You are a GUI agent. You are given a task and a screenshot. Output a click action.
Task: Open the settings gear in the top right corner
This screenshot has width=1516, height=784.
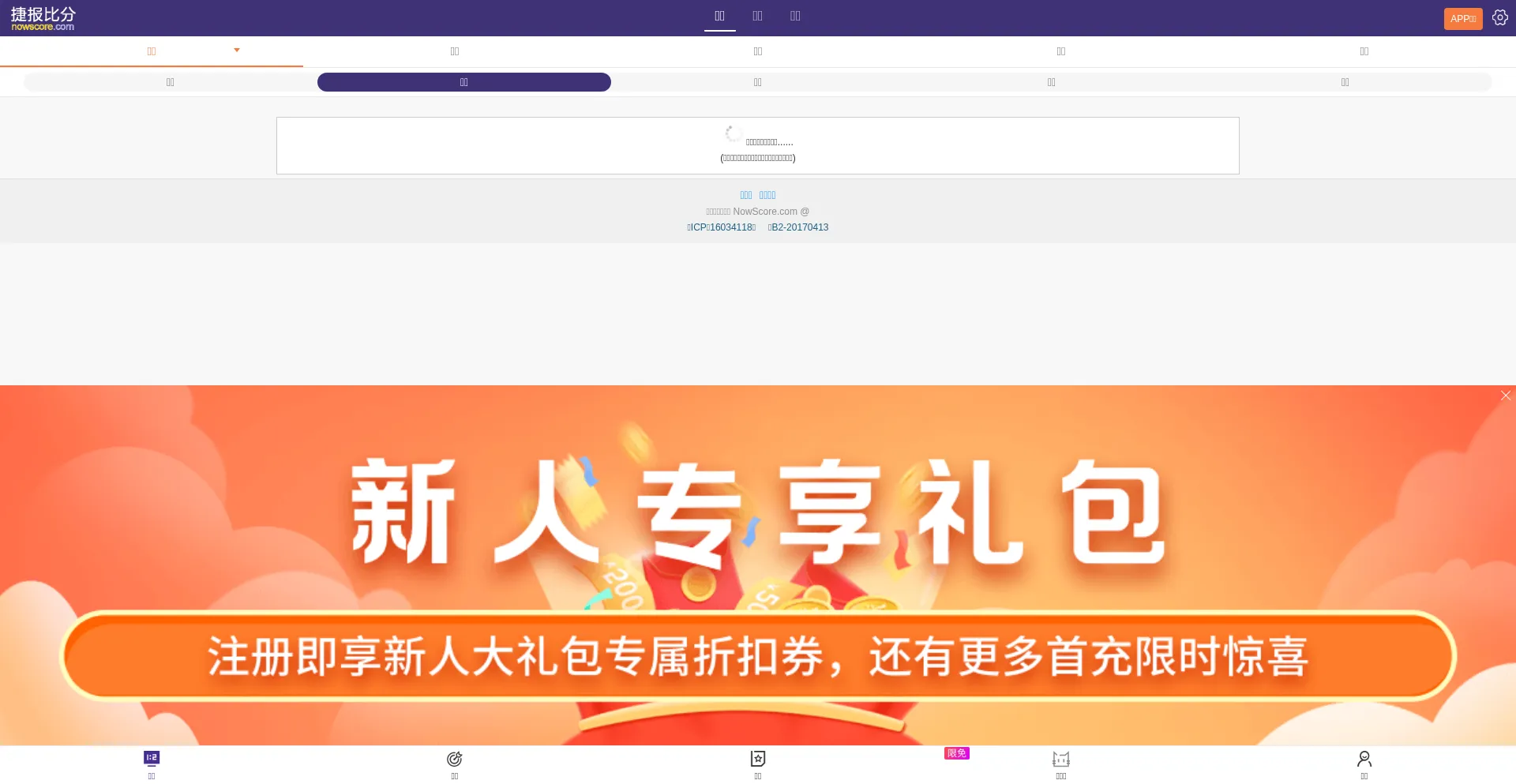(1499, 17)
